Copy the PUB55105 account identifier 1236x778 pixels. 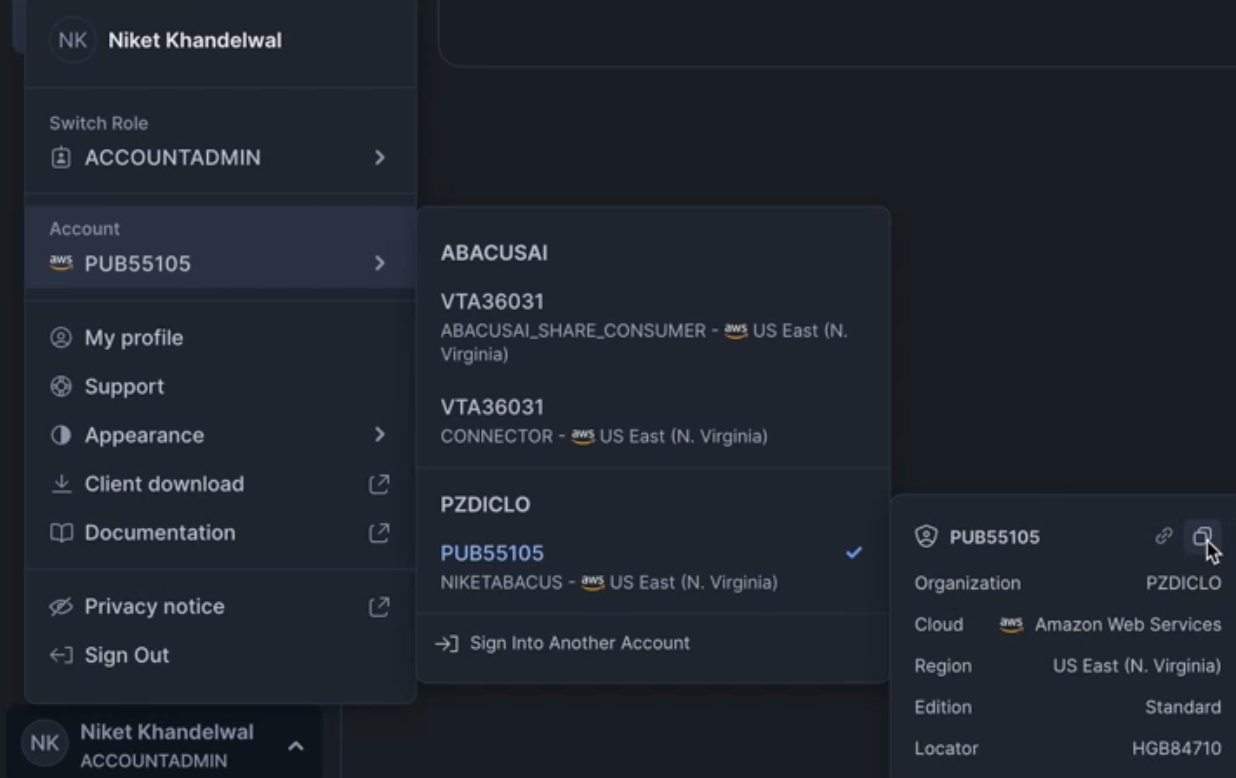point(1202,537)
